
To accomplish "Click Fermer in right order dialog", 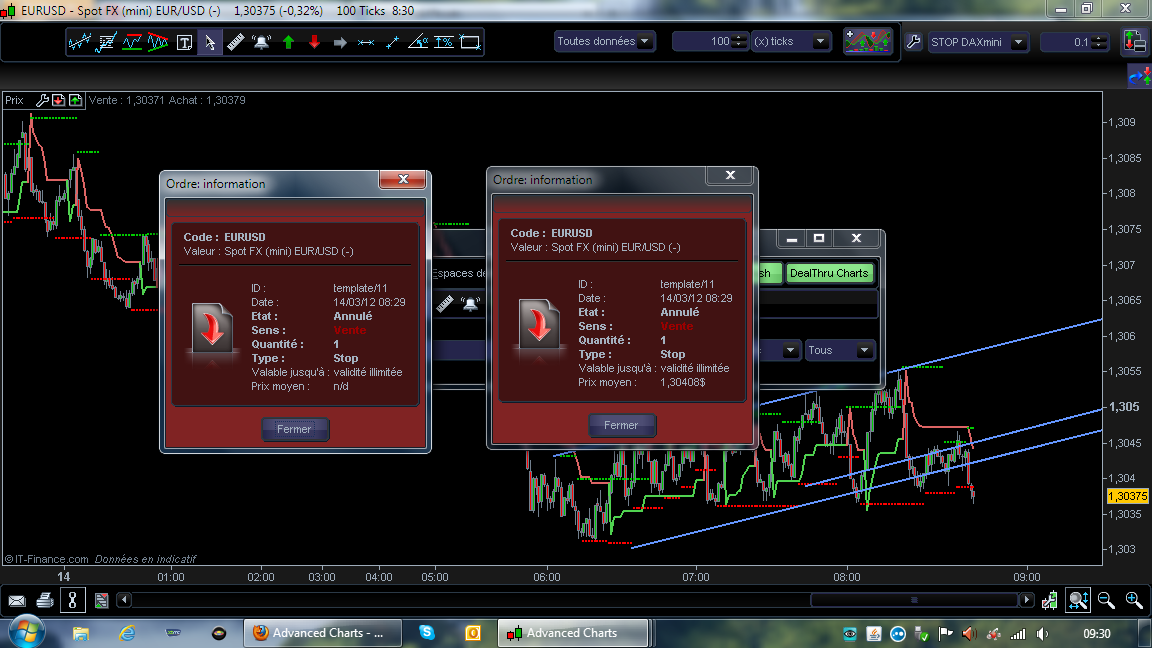I will tap(622, 425).
